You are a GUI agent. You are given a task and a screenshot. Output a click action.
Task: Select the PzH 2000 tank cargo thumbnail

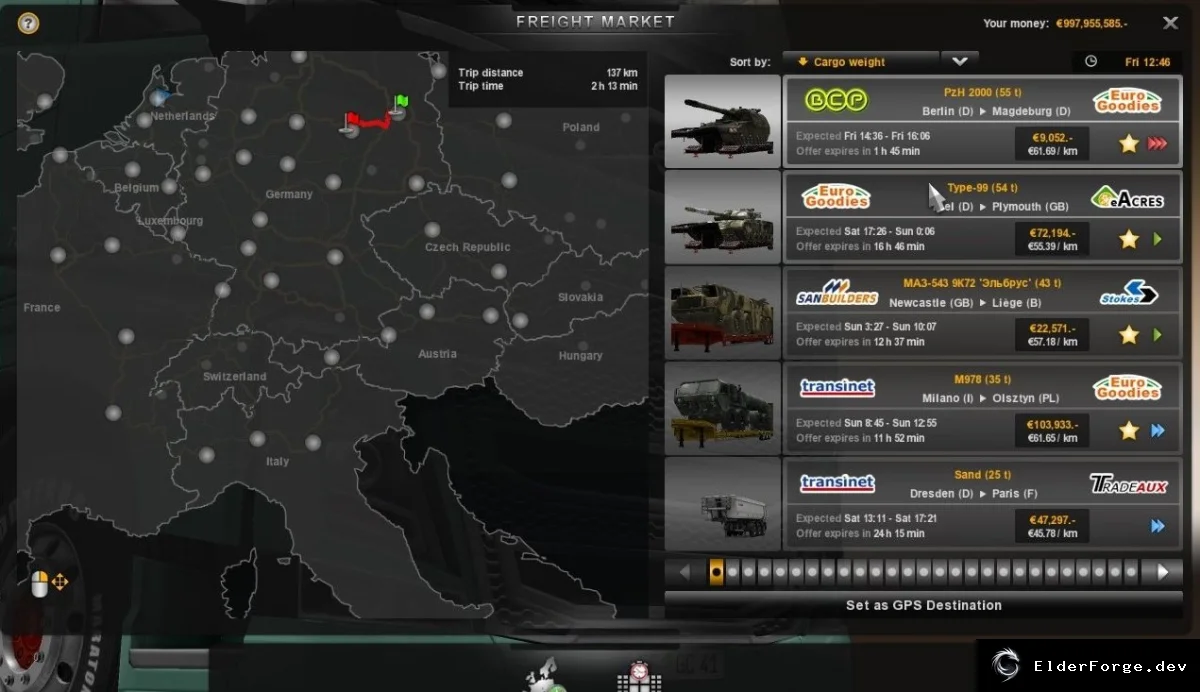[722, 121]
